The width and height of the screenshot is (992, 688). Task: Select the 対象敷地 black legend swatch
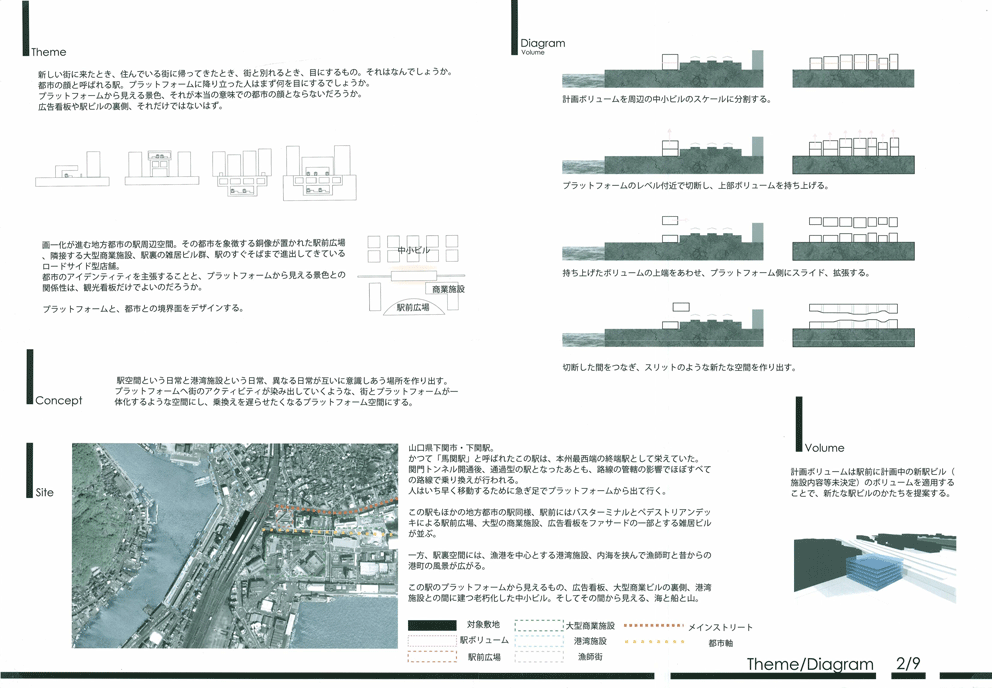pos(432,625)
